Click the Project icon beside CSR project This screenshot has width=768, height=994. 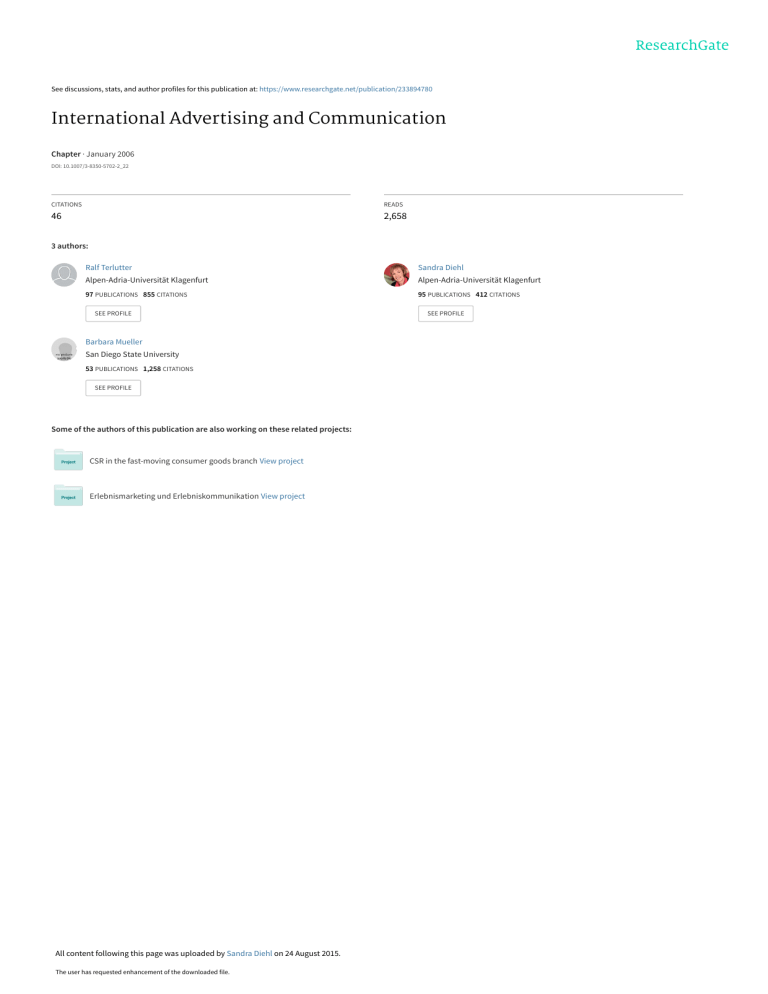pyautogui.click(x=68, y=461)
